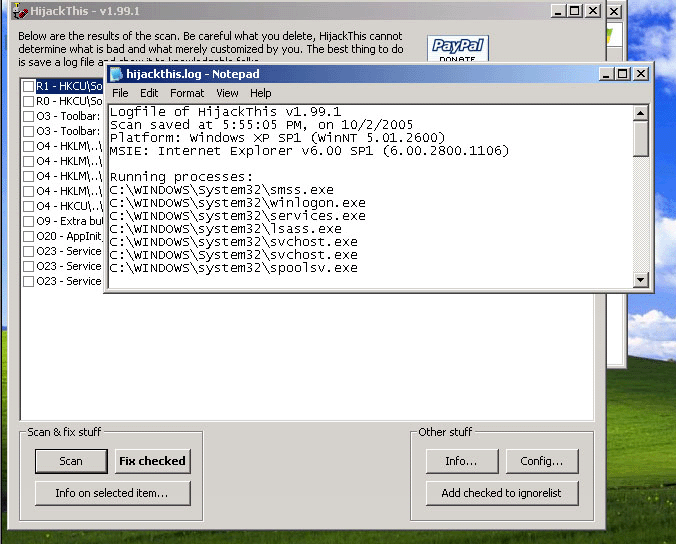Close the background window behind HijackThis
The width and height of the screenshot is (676, 544).
point(614,12)
